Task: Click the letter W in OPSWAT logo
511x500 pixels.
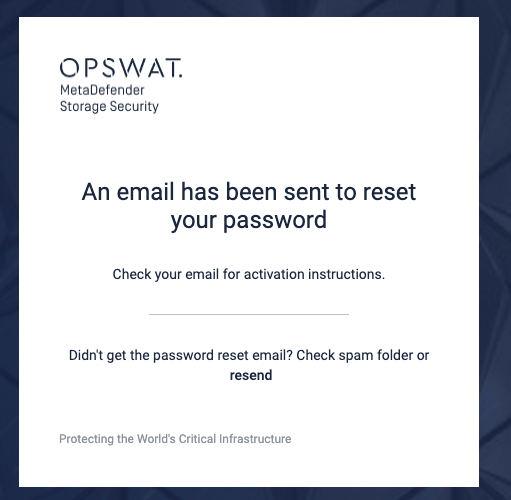Action: click(x=135, y=68)
